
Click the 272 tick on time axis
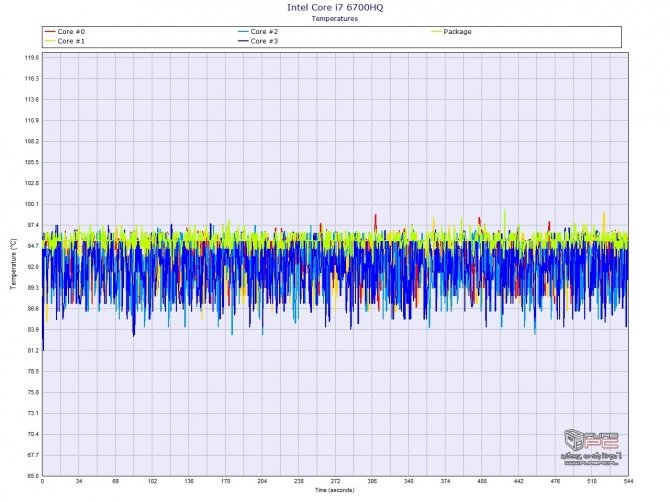335,482
